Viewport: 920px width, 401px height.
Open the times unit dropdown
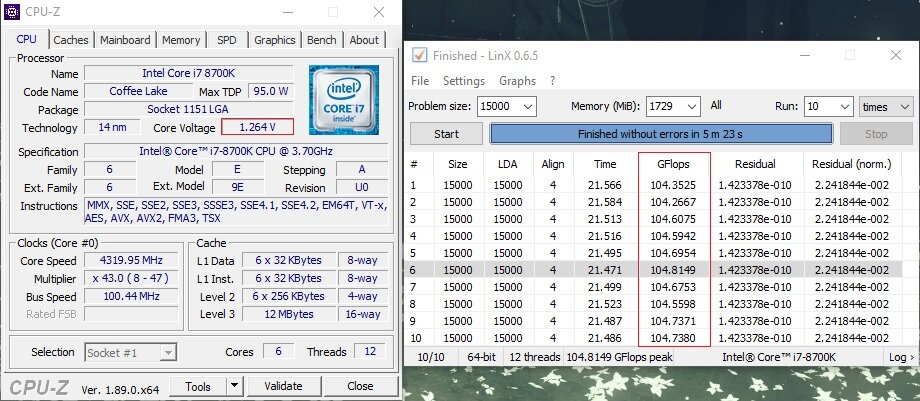(886, 107)
